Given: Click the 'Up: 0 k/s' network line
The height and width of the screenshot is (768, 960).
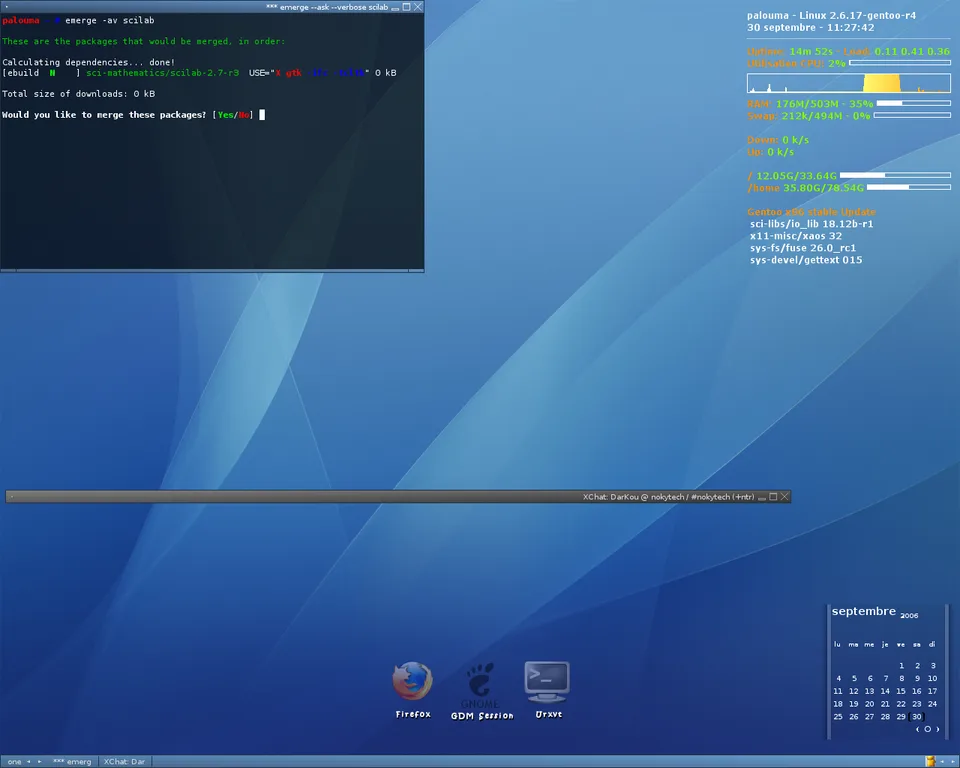Looking at the screenshot, I should tap(770, 152).
